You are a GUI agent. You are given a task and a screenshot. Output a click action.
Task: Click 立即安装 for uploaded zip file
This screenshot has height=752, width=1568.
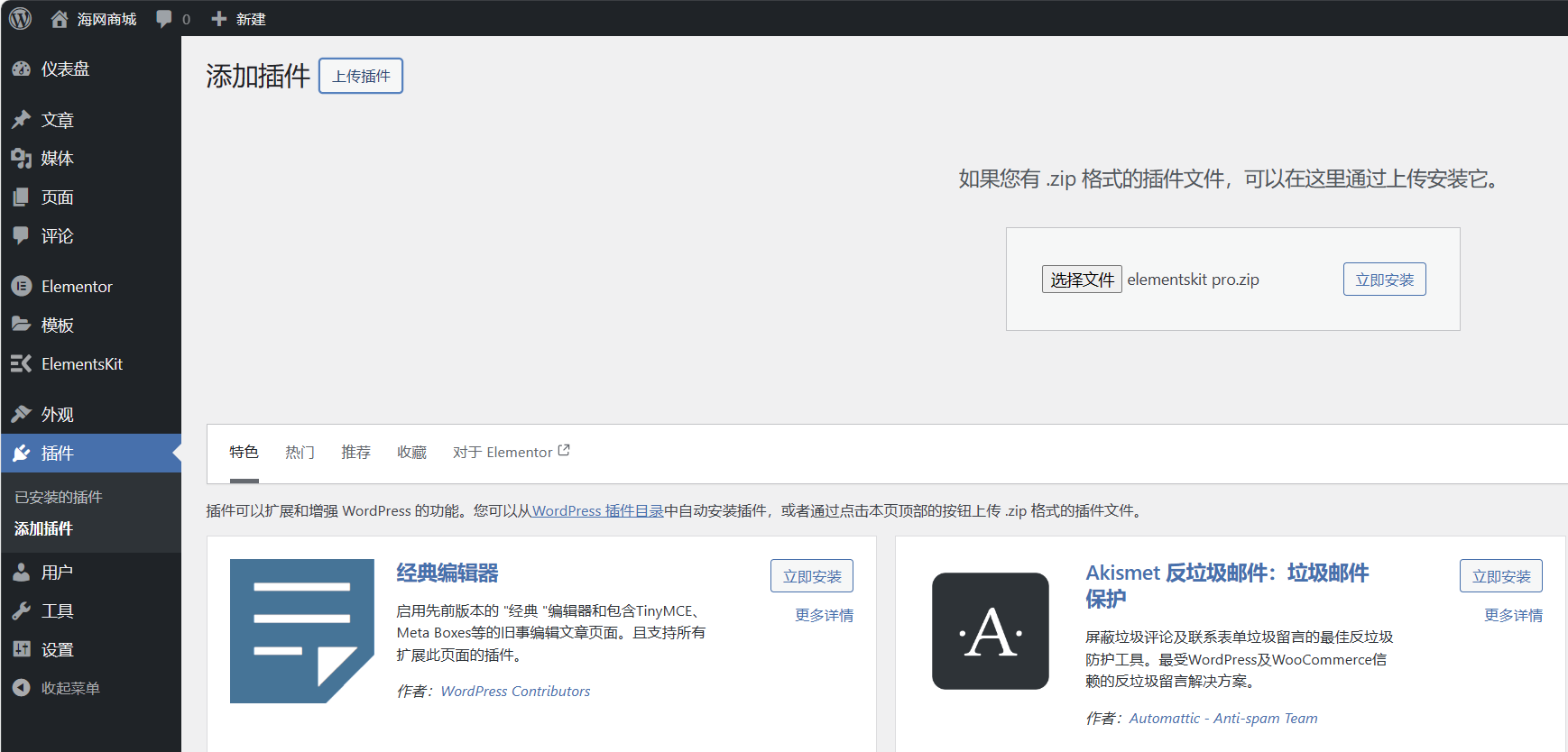(x=1385, y=280)
